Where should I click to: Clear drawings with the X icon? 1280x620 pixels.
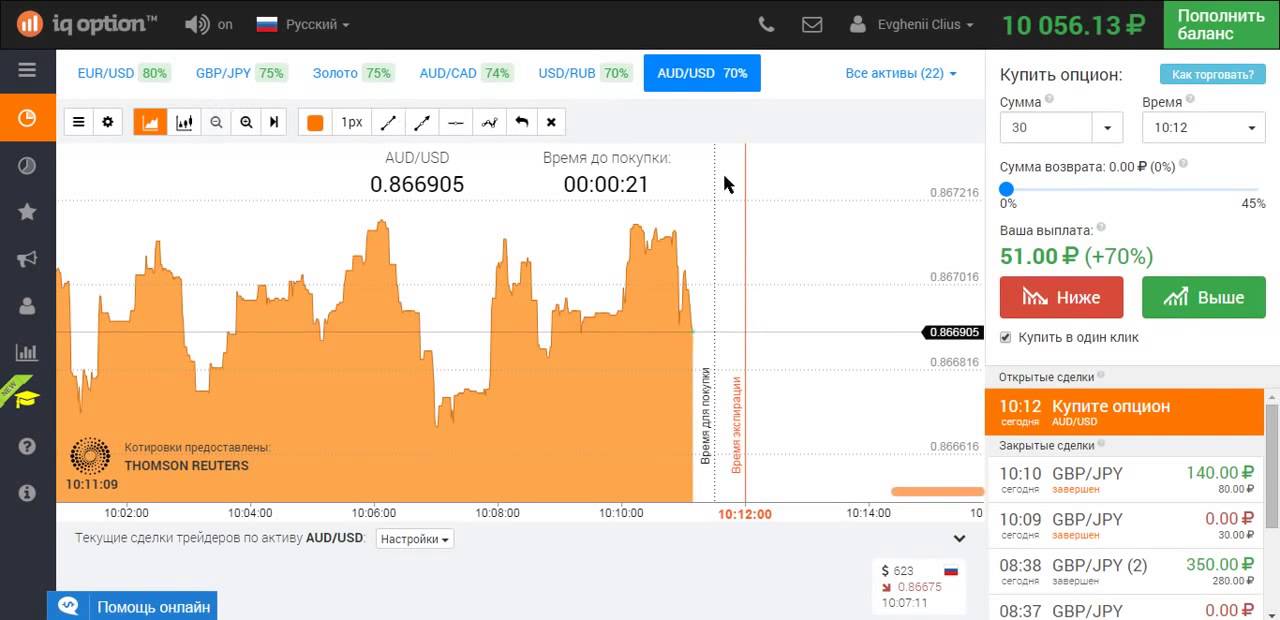tap(551, 122)
